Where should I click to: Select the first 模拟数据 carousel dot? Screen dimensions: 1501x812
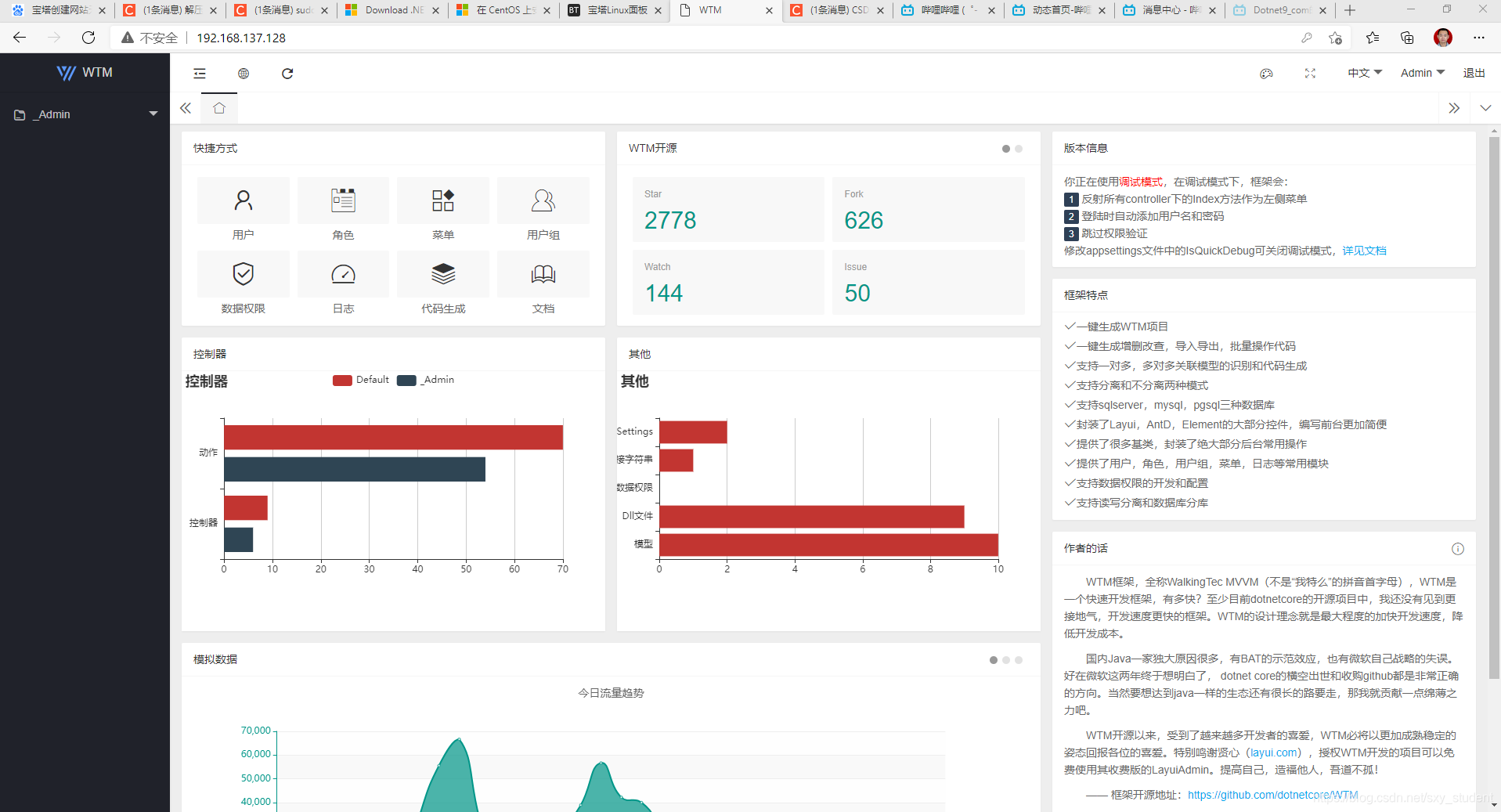pos(993,660)
